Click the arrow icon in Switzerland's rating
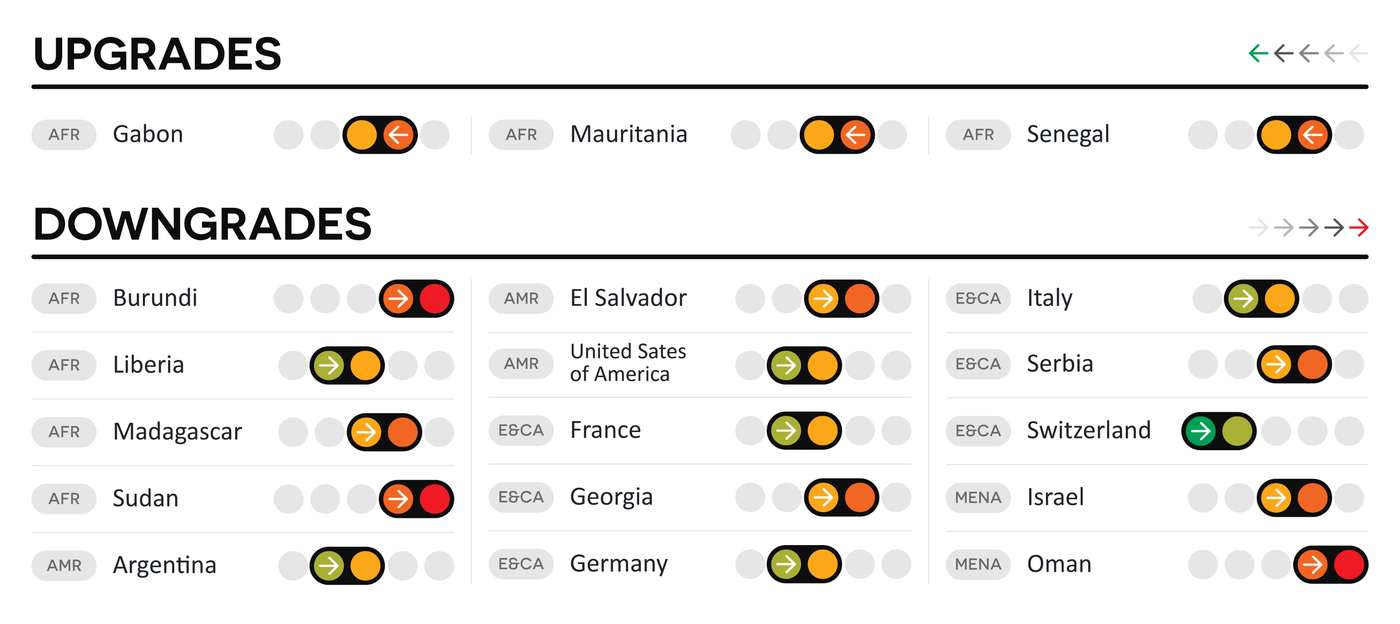This screenshot has width=1400, height=624. coord(1201,431)
